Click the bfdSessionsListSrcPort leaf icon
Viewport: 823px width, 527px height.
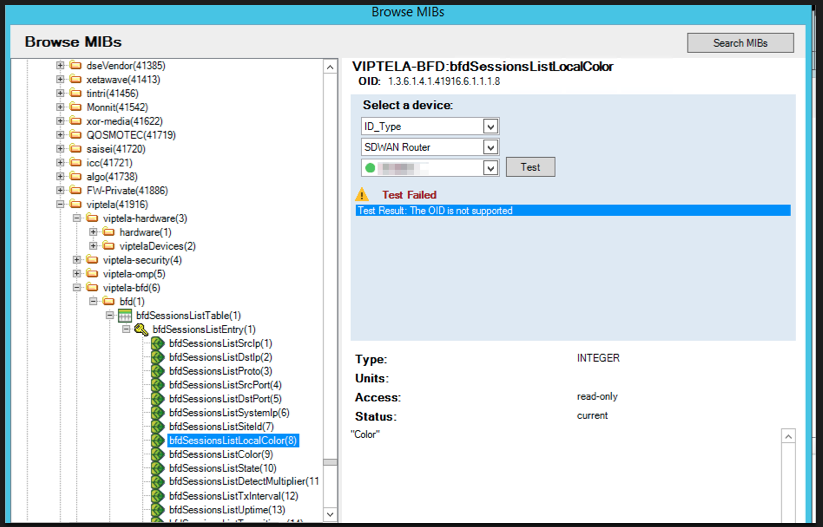coord(158,385)
